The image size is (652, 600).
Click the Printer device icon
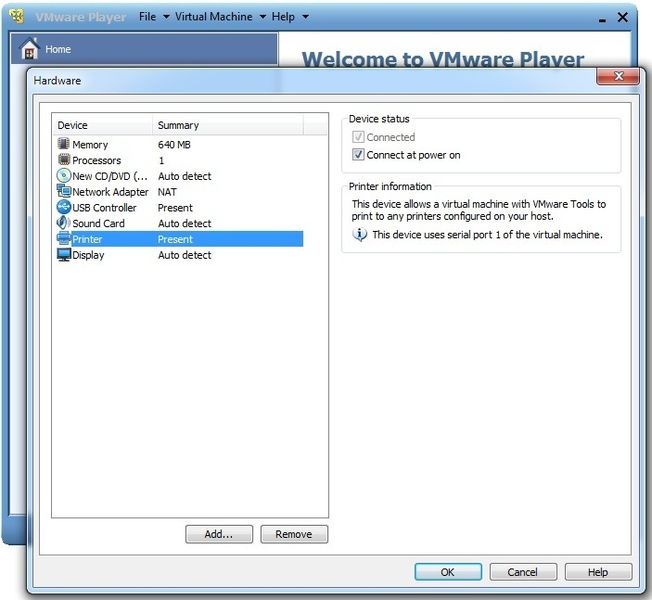(64, 239)
